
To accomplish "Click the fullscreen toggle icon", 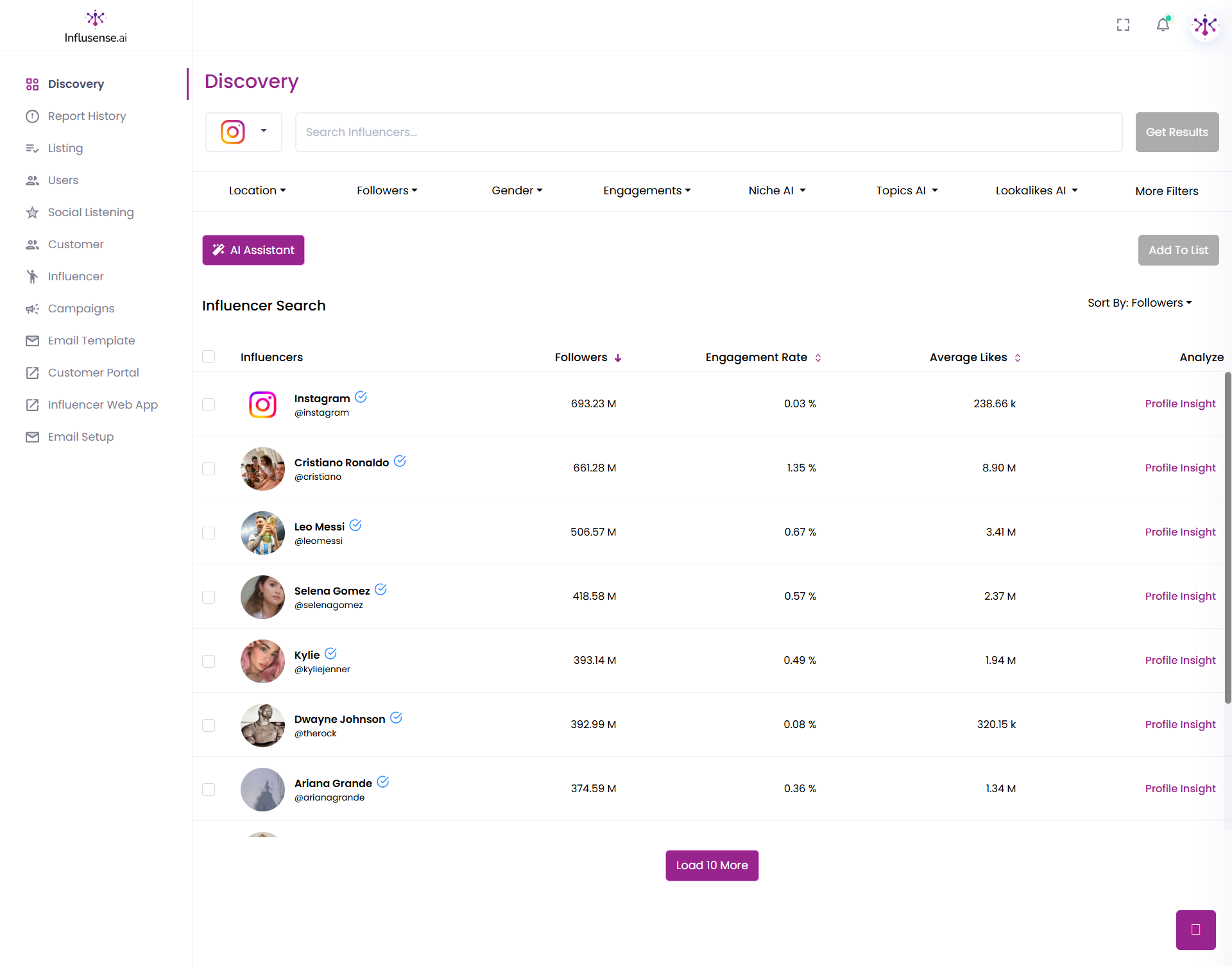I will click(1123, 25).
